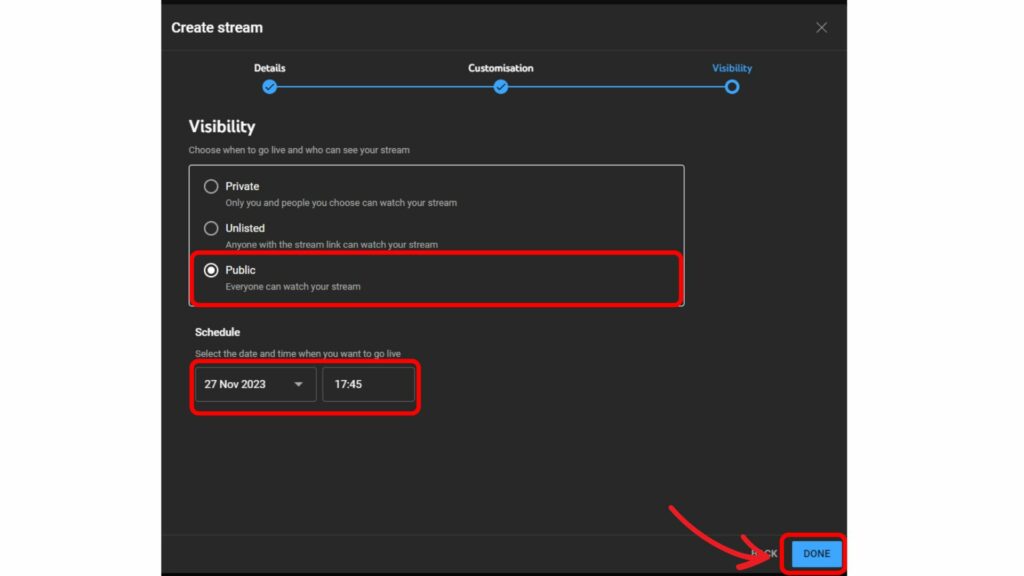This screenshot has width=1024, height=576.
Task: Click 'Everyone can watch your stream' description
Action: tap(293, 286)
